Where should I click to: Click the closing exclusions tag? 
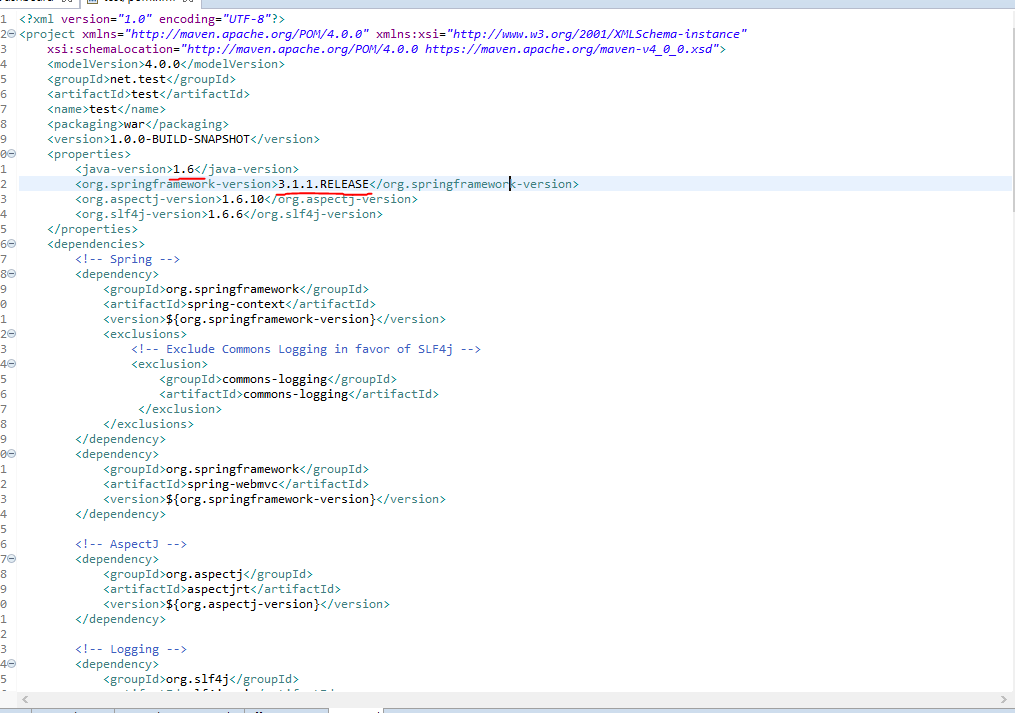point(148,424)
